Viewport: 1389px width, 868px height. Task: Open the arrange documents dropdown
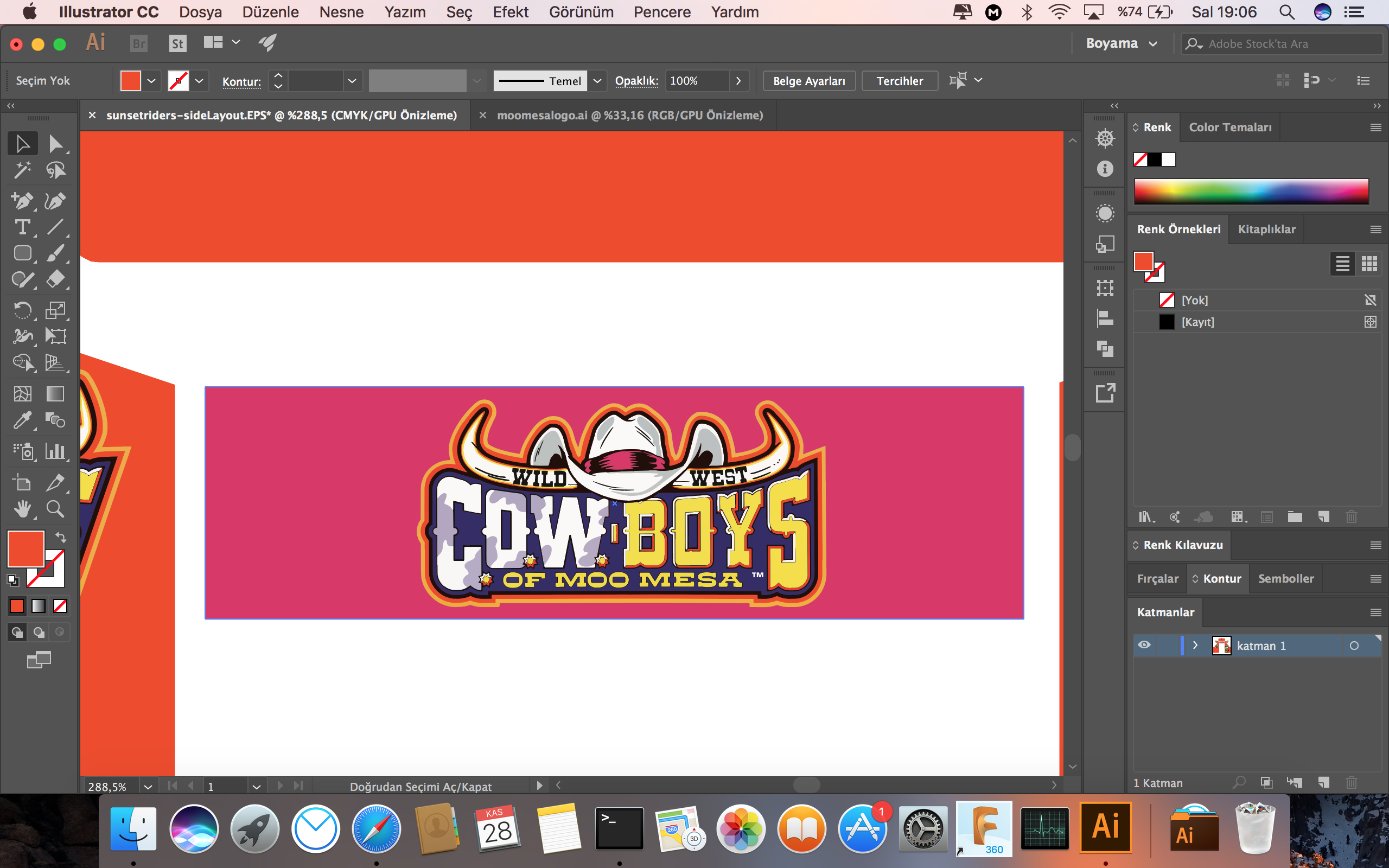[x=221, y=42]
